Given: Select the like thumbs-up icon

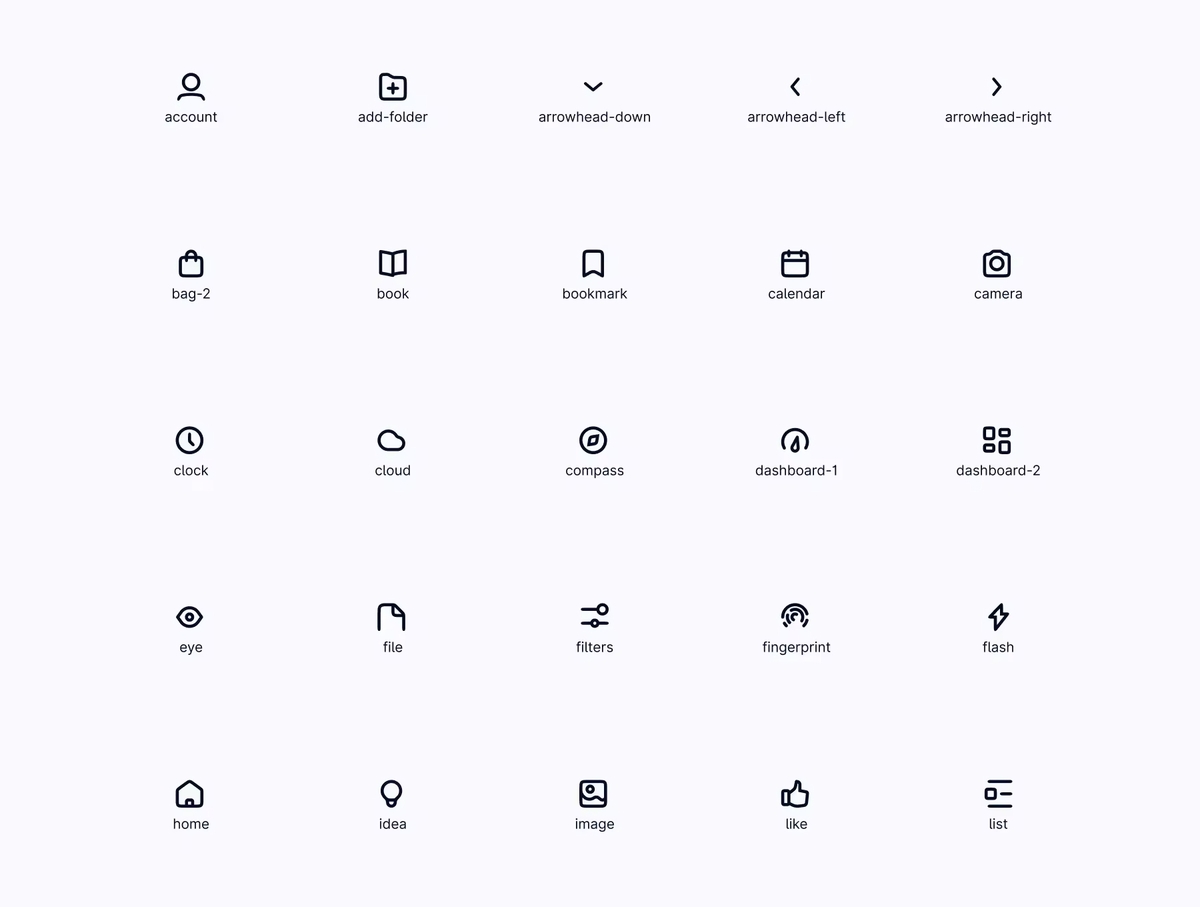Looking at the screenshot, I should pyautogui.click(x=795, y=794).
